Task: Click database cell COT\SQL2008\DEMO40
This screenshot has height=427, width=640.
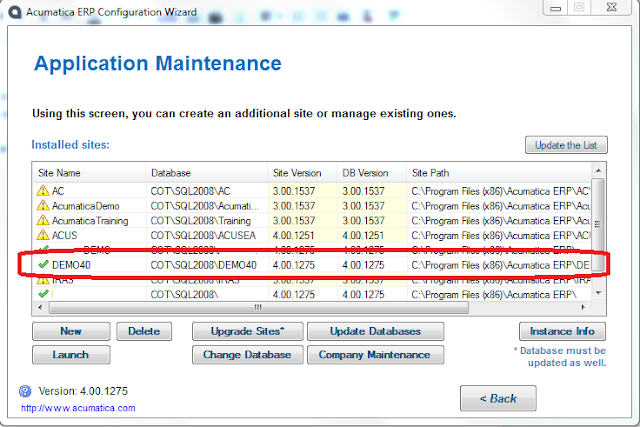Action: 203,265
